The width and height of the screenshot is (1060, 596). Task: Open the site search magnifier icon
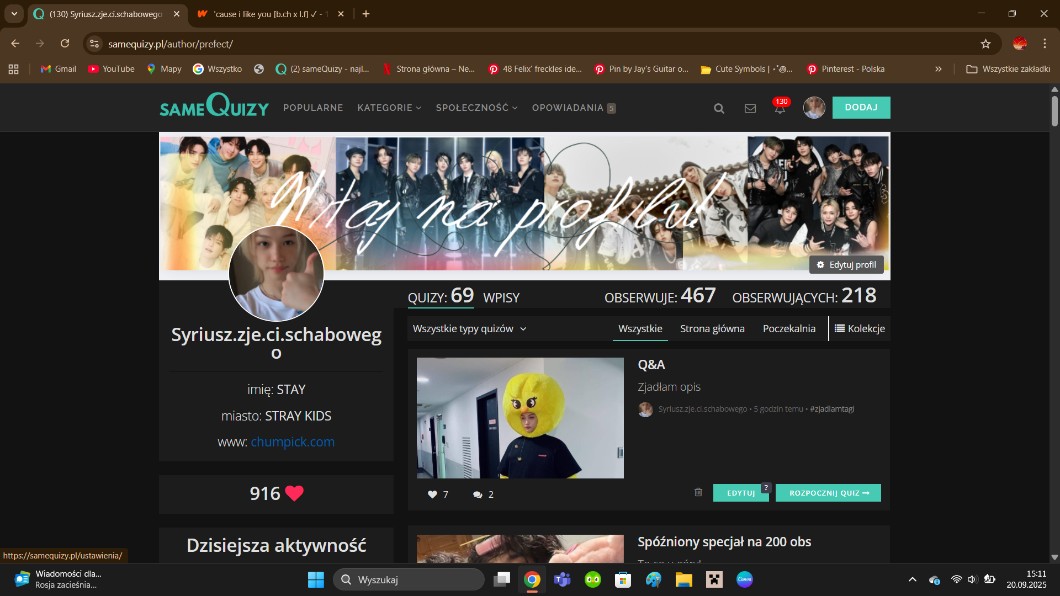coord(719,108)
